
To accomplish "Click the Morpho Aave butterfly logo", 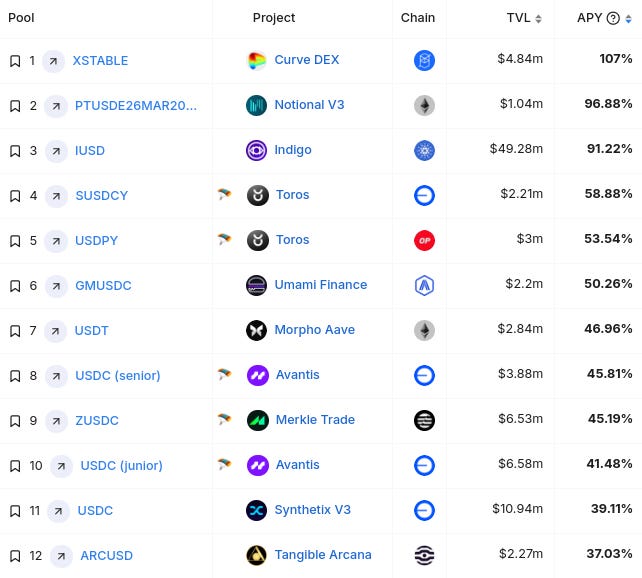I will [x=257, y=331].
